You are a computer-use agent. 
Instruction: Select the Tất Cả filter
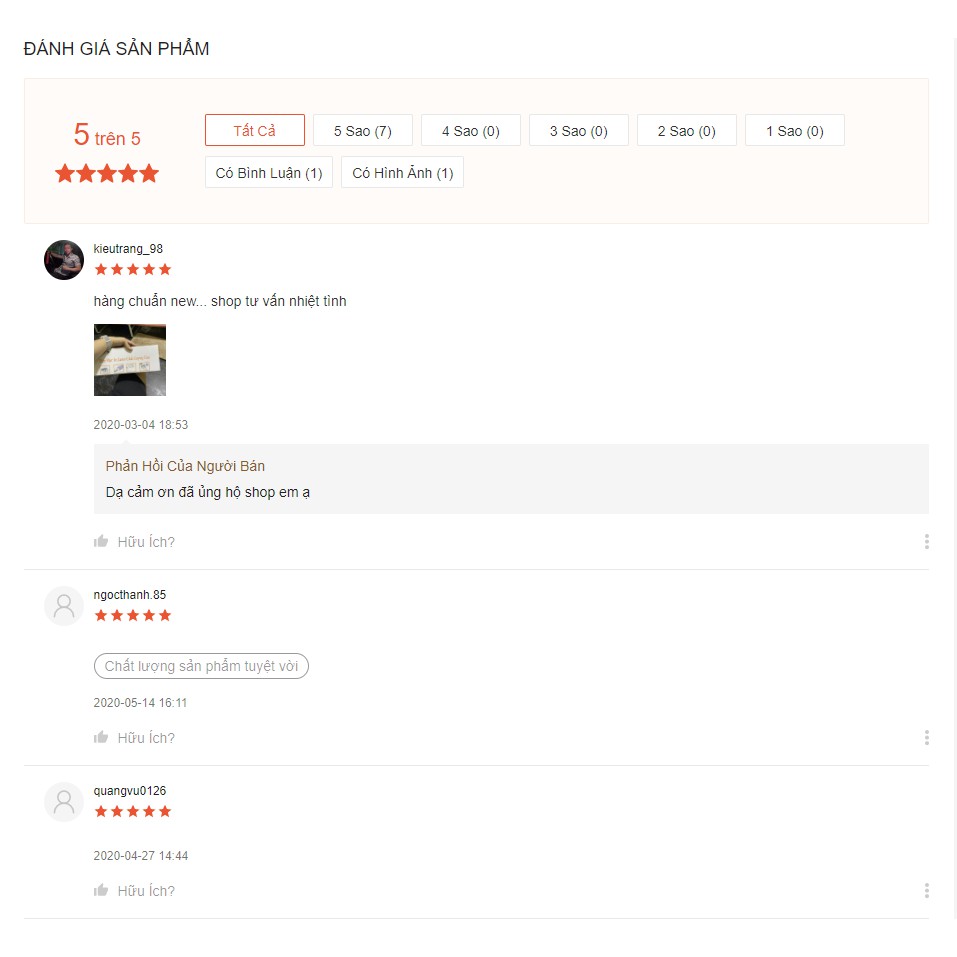pyautogui.click(x=255, y=131)
